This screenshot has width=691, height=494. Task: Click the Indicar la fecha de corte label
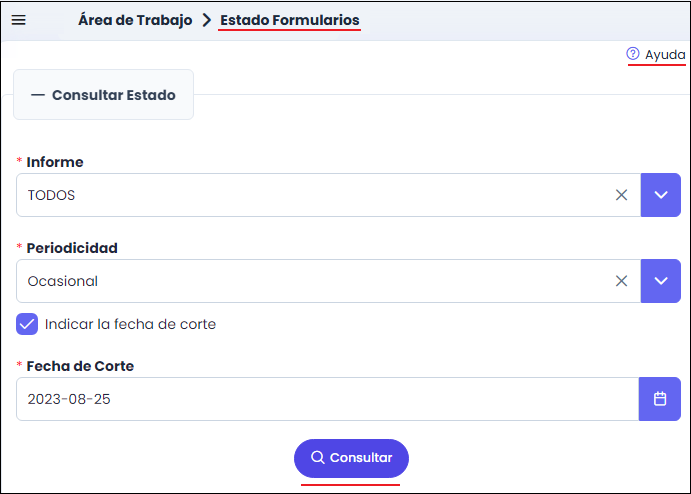tap(130, 324)
